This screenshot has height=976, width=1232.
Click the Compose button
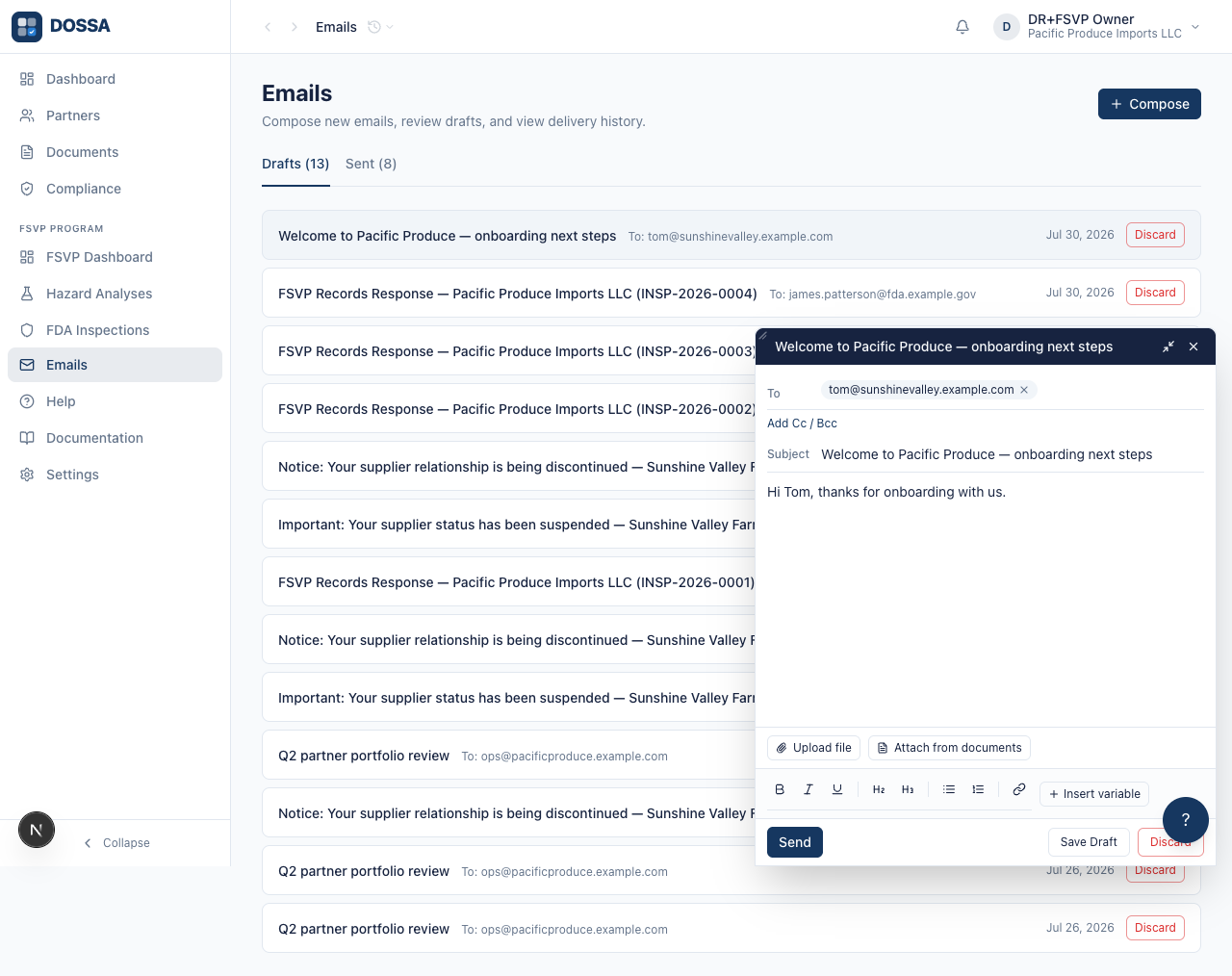(1149, 104)
